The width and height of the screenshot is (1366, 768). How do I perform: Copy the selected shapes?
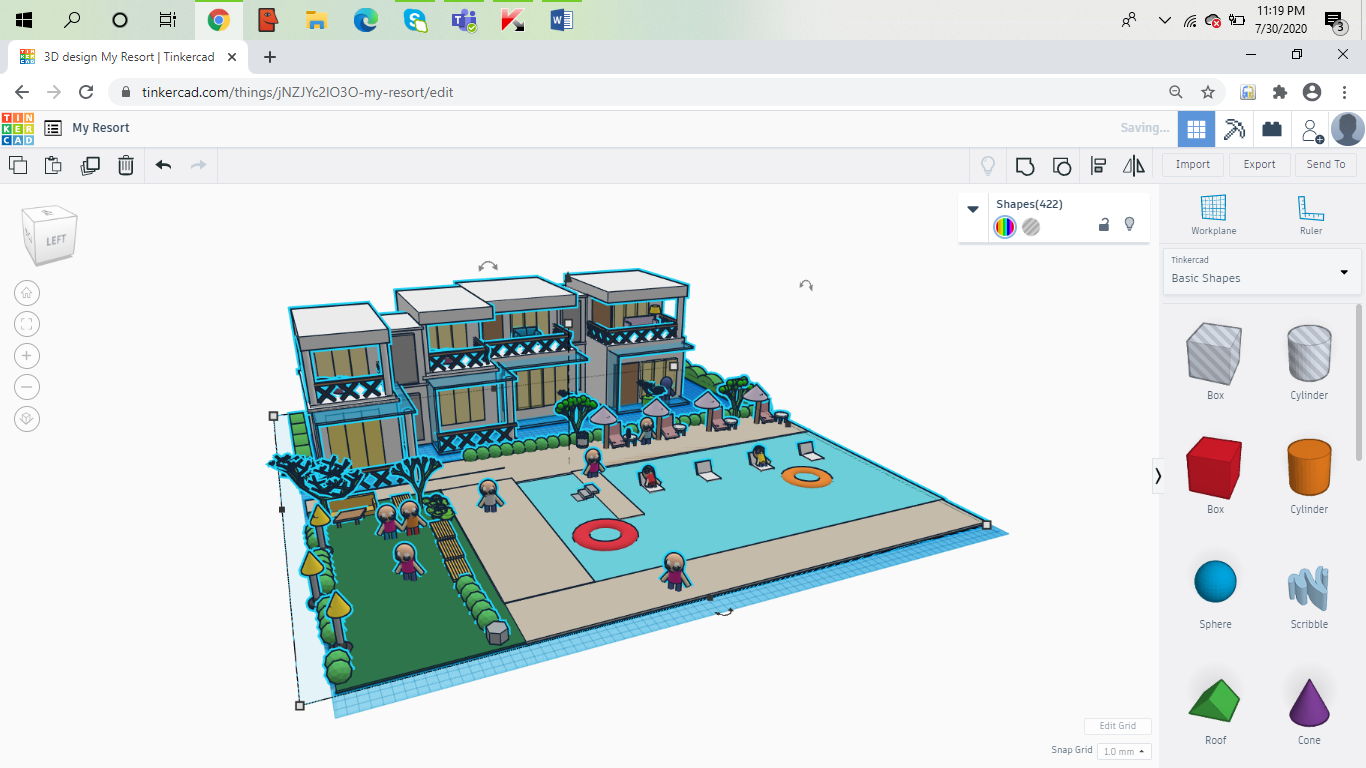(18, 165)
